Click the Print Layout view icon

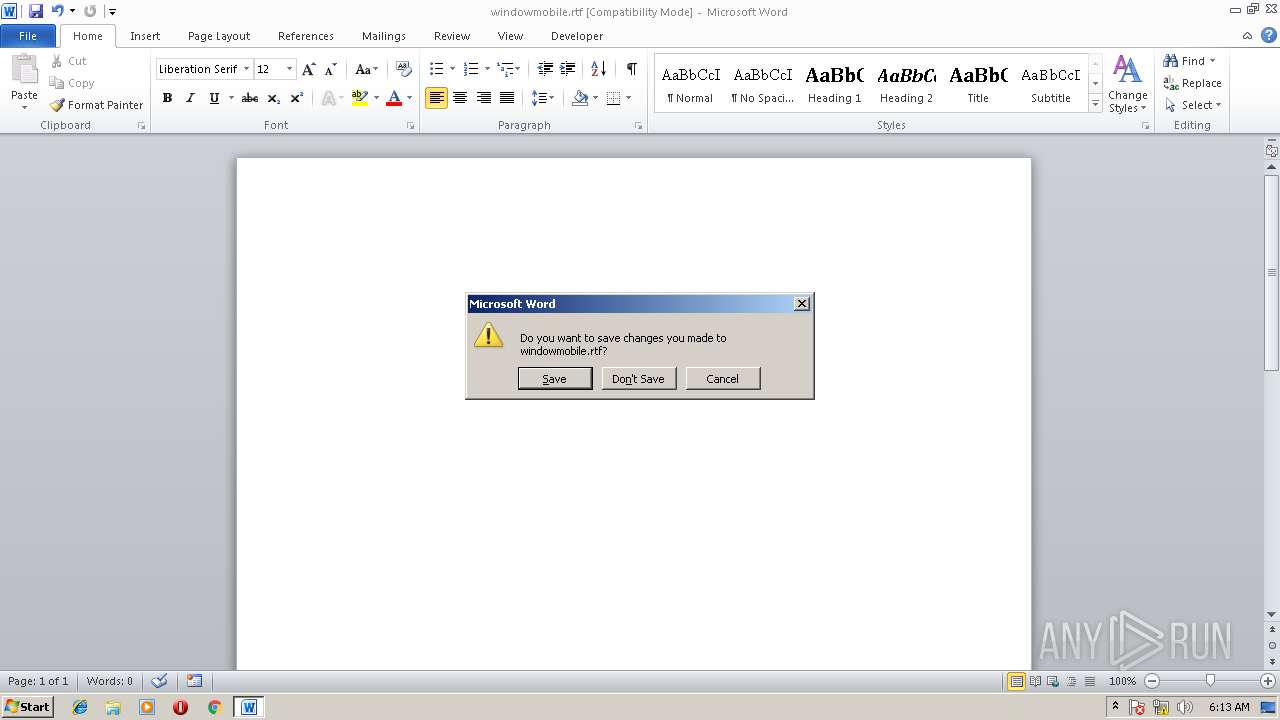click(1016, 681)
